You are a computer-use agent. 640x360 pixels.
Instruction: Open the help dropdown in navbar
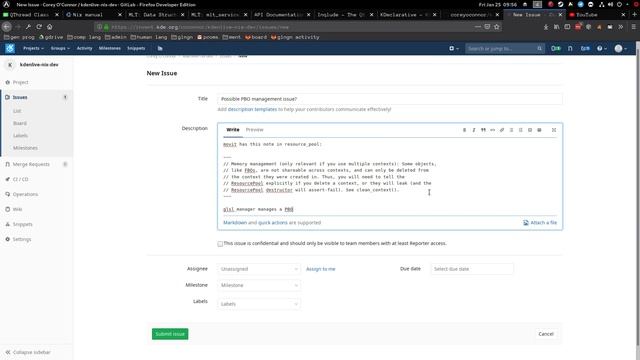602,49
